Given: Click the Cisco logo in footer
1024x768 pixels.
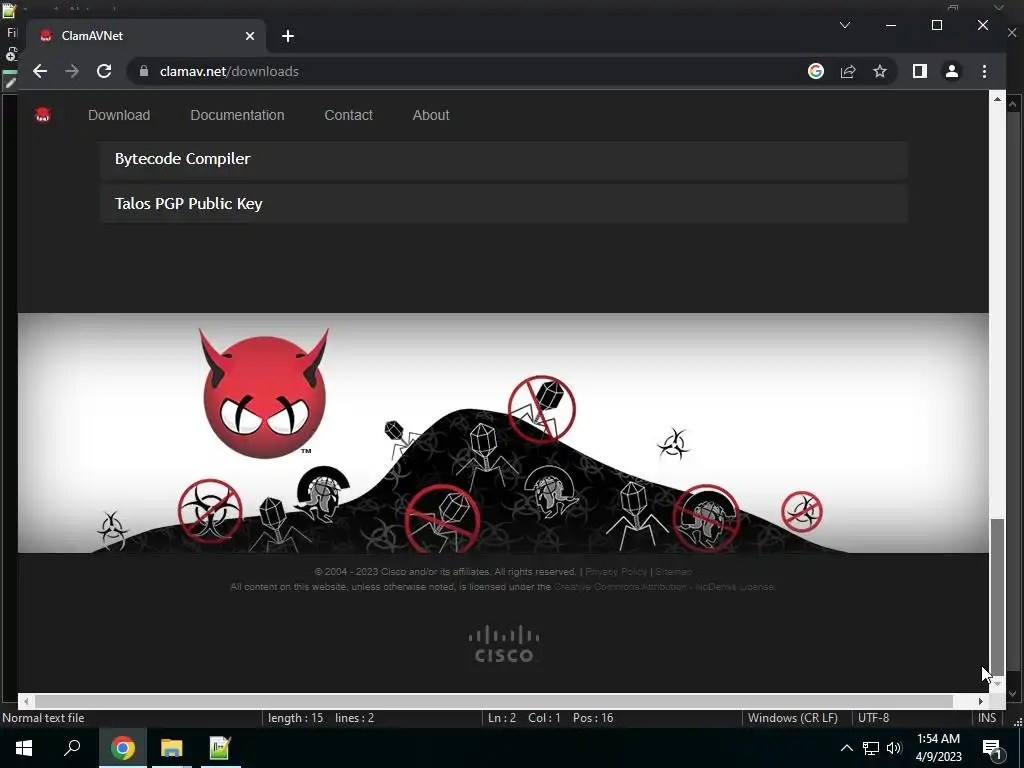Looking at the screenshot, I should click(x=504, y=644).
